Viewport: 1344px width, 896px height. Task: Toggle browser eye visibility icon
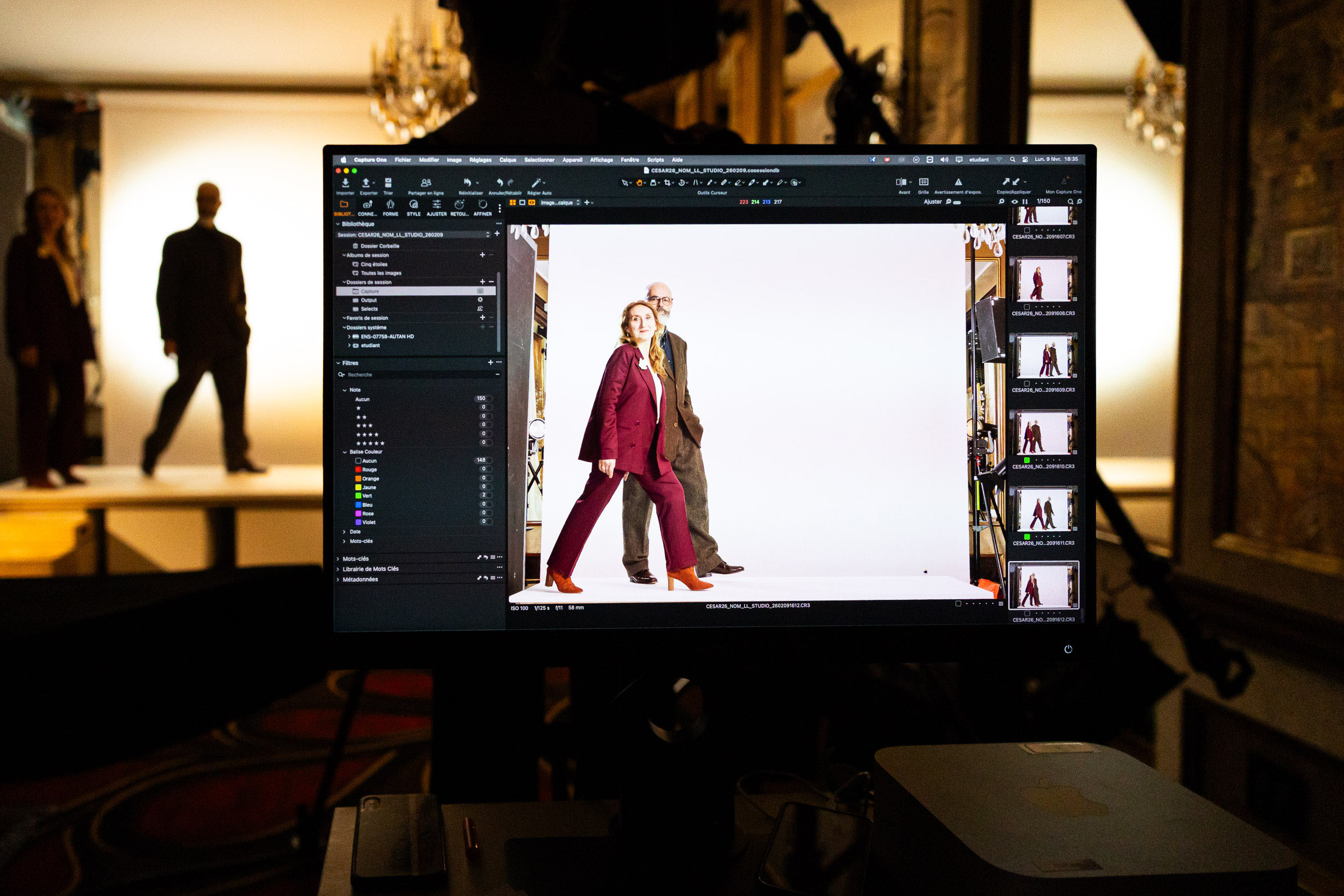(x=1015, y=202)
